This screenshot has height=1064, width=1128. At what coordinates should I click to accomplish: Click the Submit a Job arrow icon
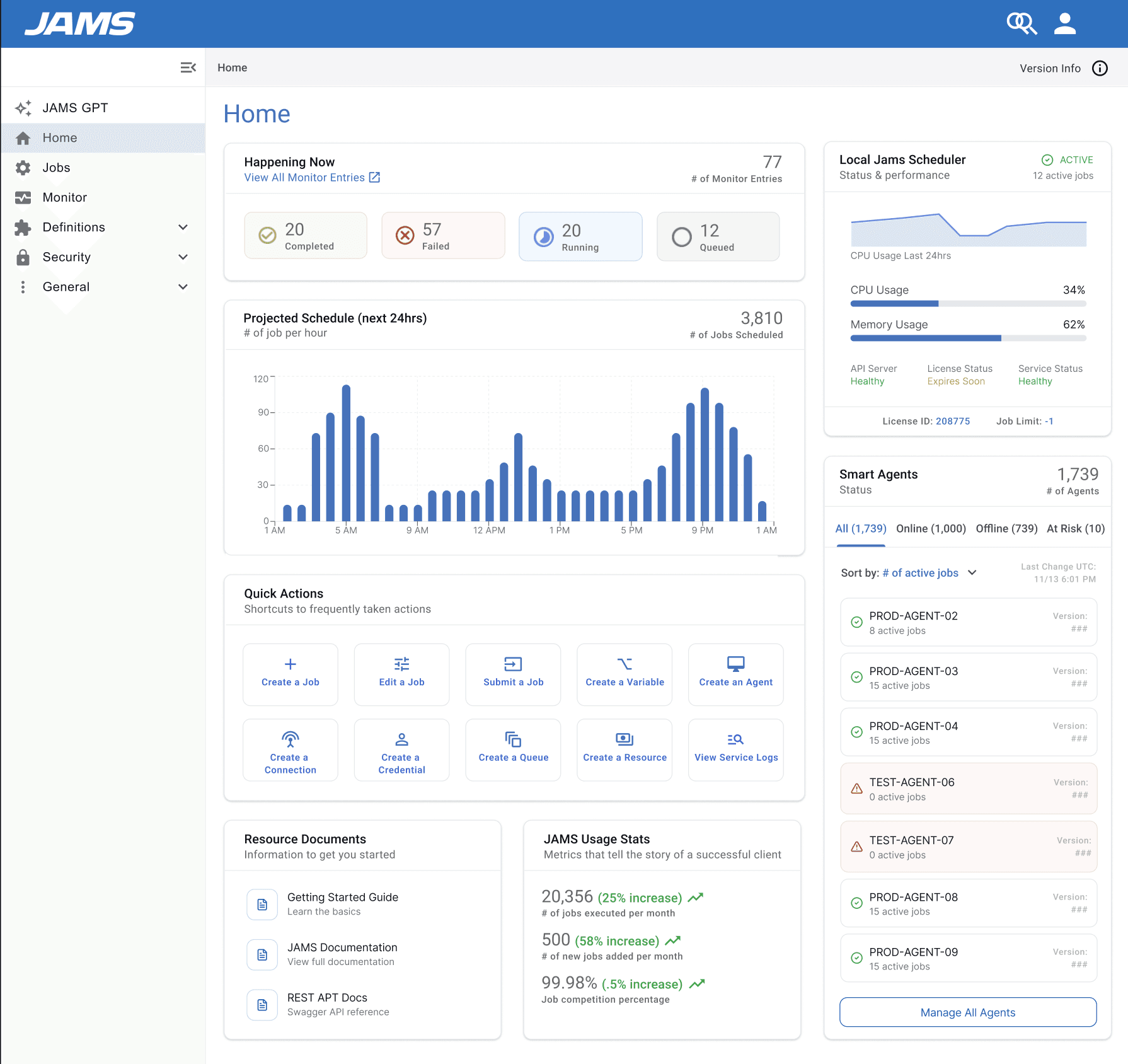click(x=513, y=664)
